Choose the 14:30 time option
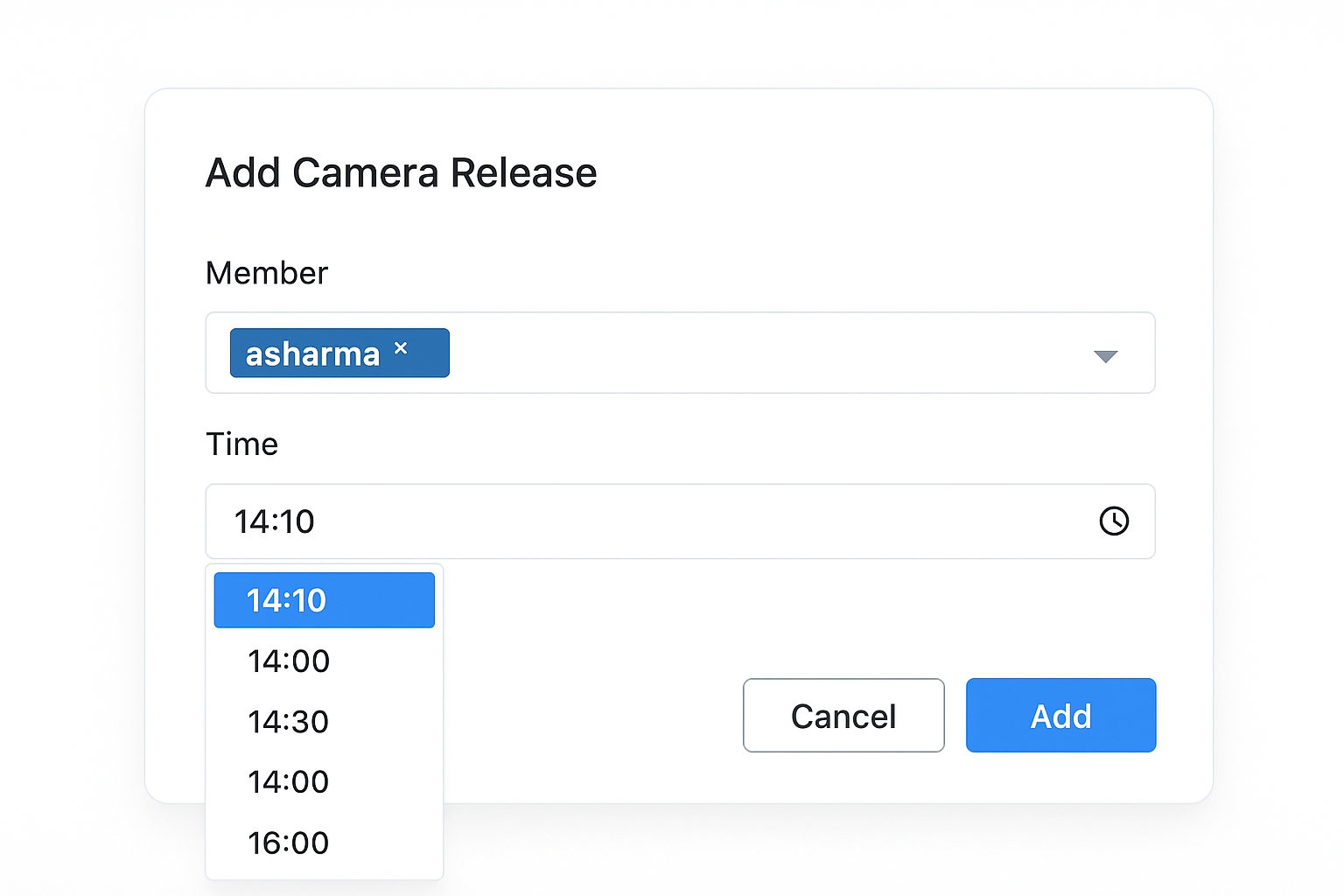This screenshot has width=1344, height=896. [x=289, y=722]
